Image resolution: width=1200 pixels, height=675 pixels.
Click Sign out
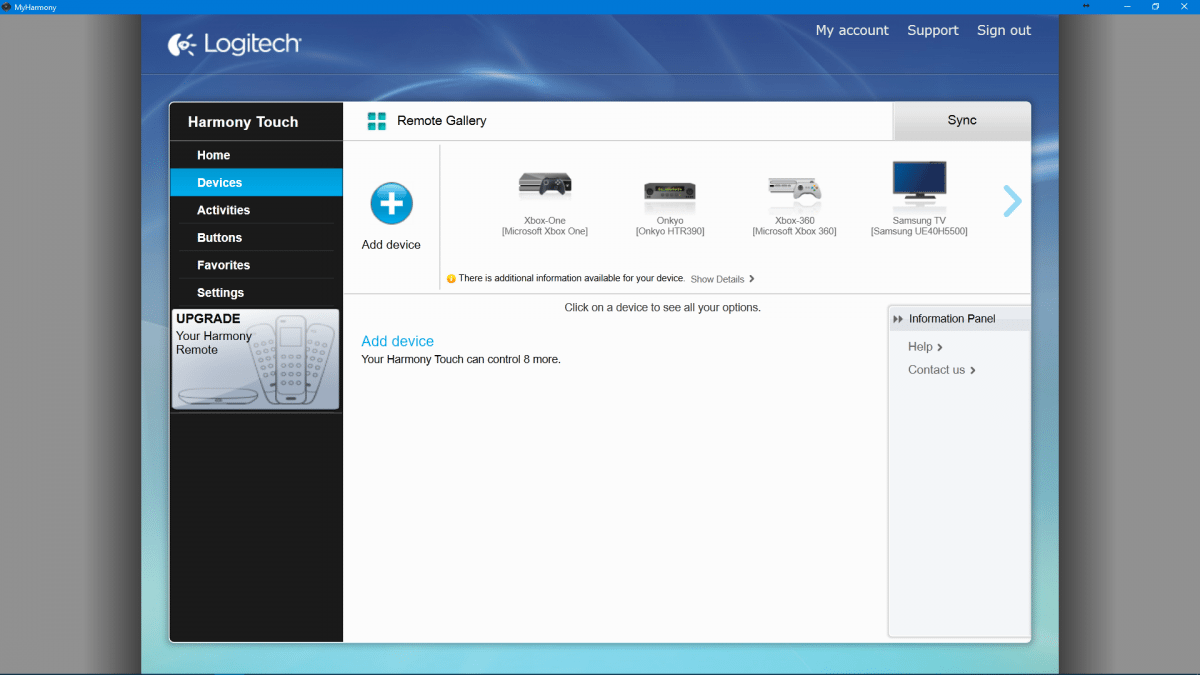[x=1004, y=30]
